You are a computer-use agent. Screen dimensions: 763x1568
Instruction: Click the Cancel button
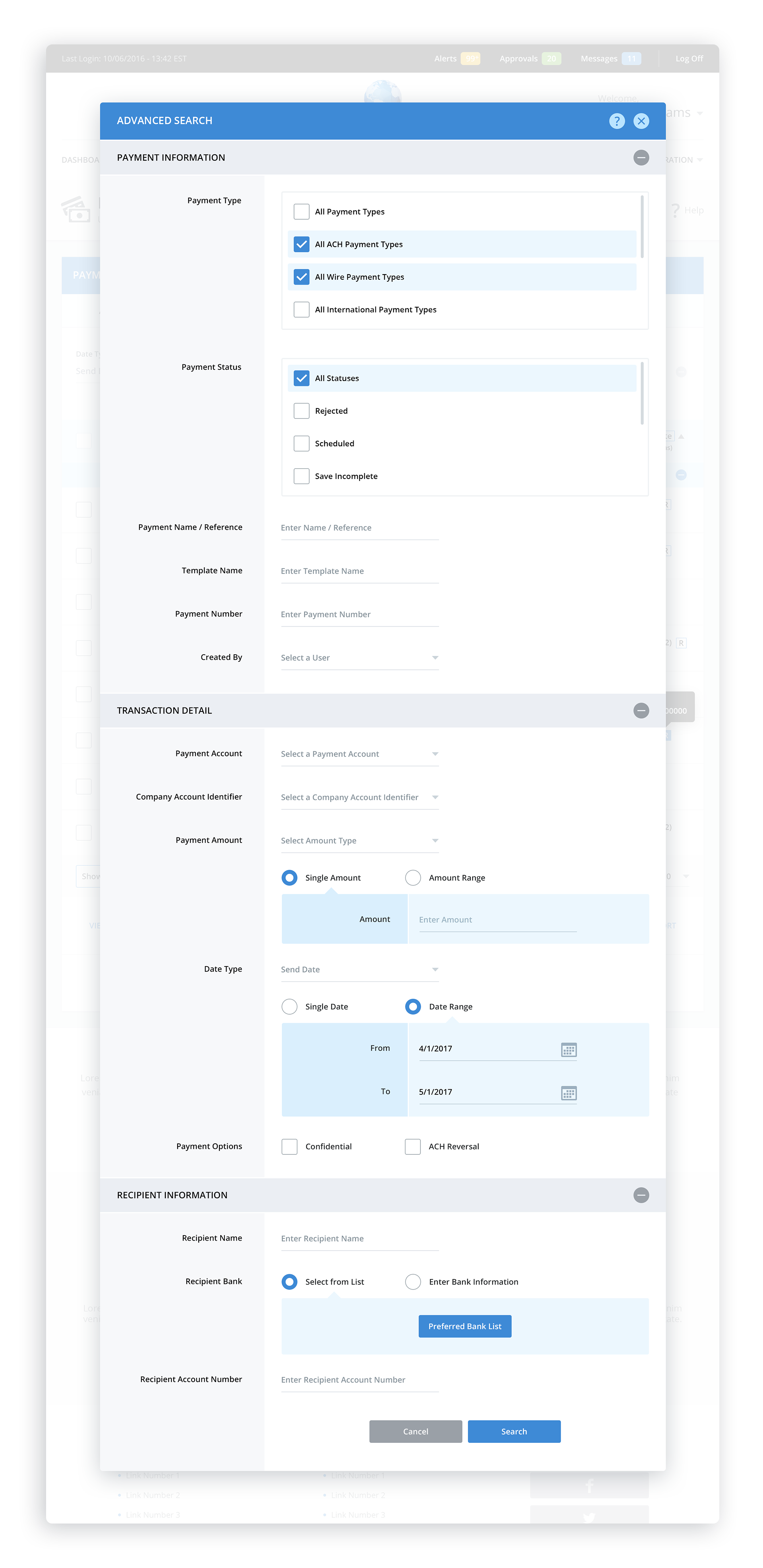coord(415,1432)
